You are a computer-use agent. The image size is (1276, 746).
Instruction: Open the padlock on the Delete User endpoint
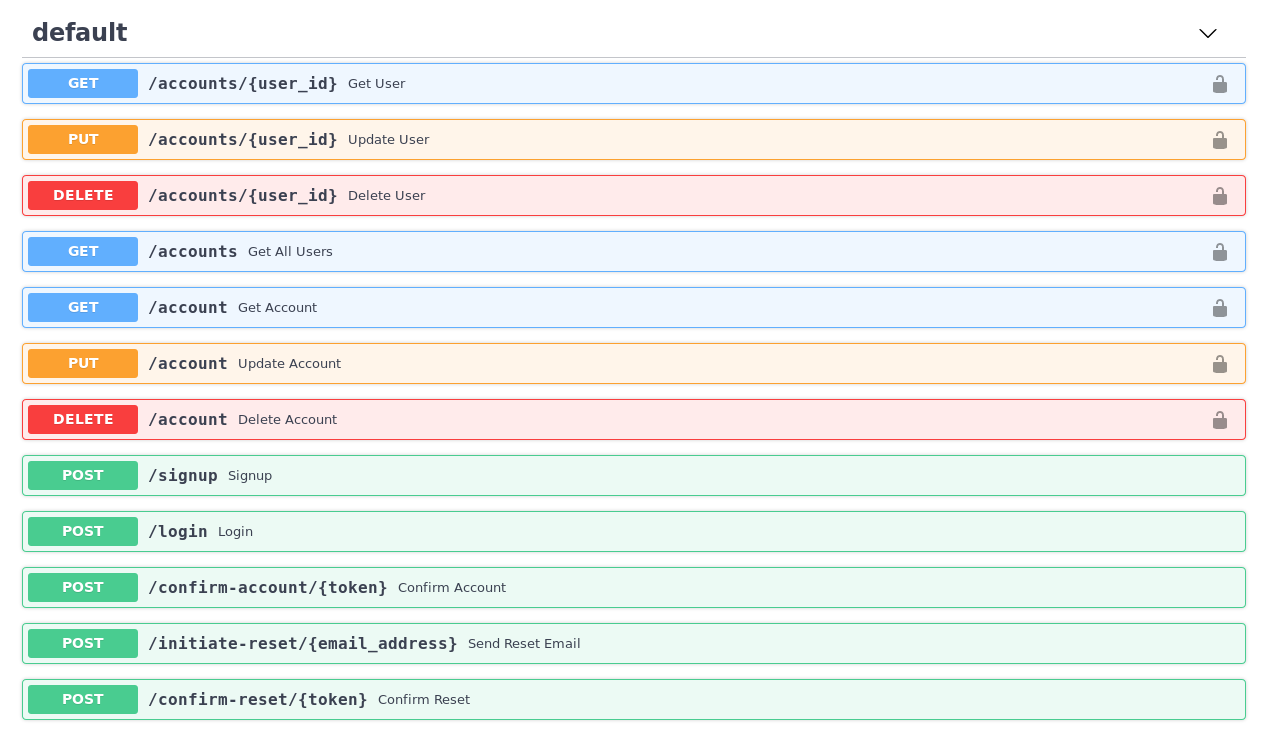(1220, 196)
